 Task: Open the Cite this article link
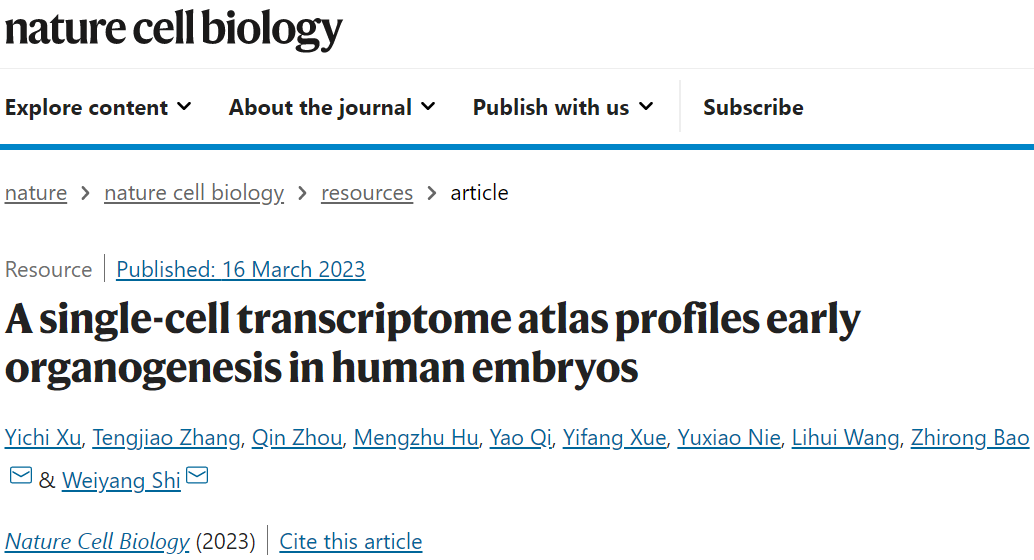click(x=351, y=542)
